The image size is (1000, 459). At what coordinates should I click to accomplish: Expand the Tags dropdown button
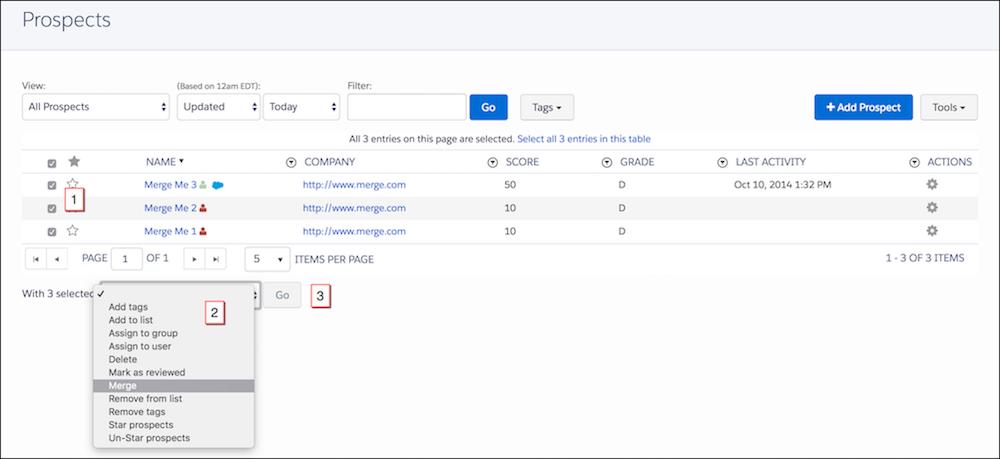(547, 107)
